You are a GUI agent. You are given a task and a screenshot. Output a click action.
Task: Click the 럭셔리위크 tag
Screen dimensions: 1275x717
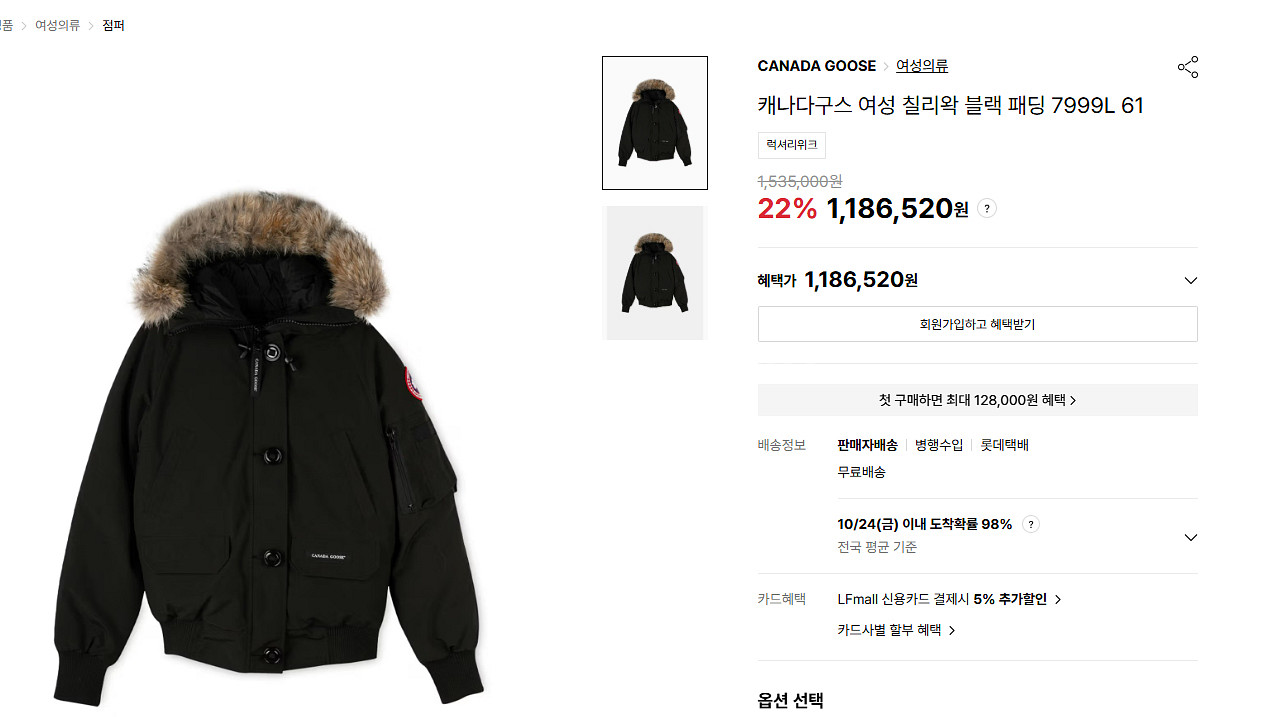pyautogui.click(x=792, y=145)
